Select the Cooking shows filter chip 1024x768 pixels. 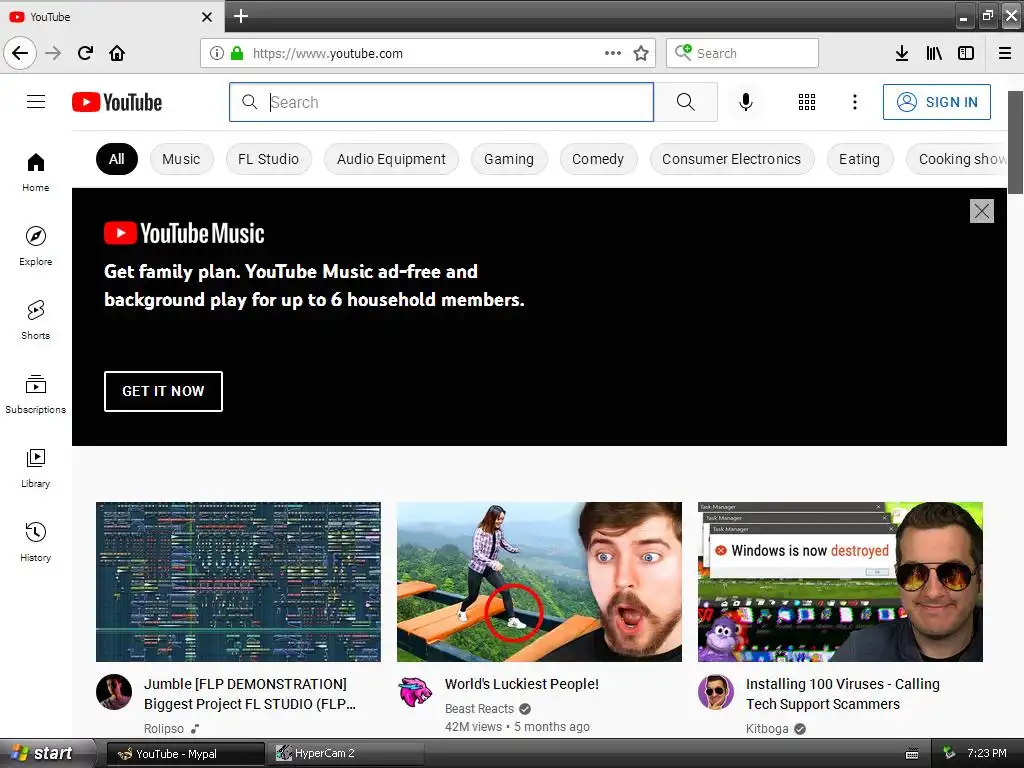[x=957, y=159]
